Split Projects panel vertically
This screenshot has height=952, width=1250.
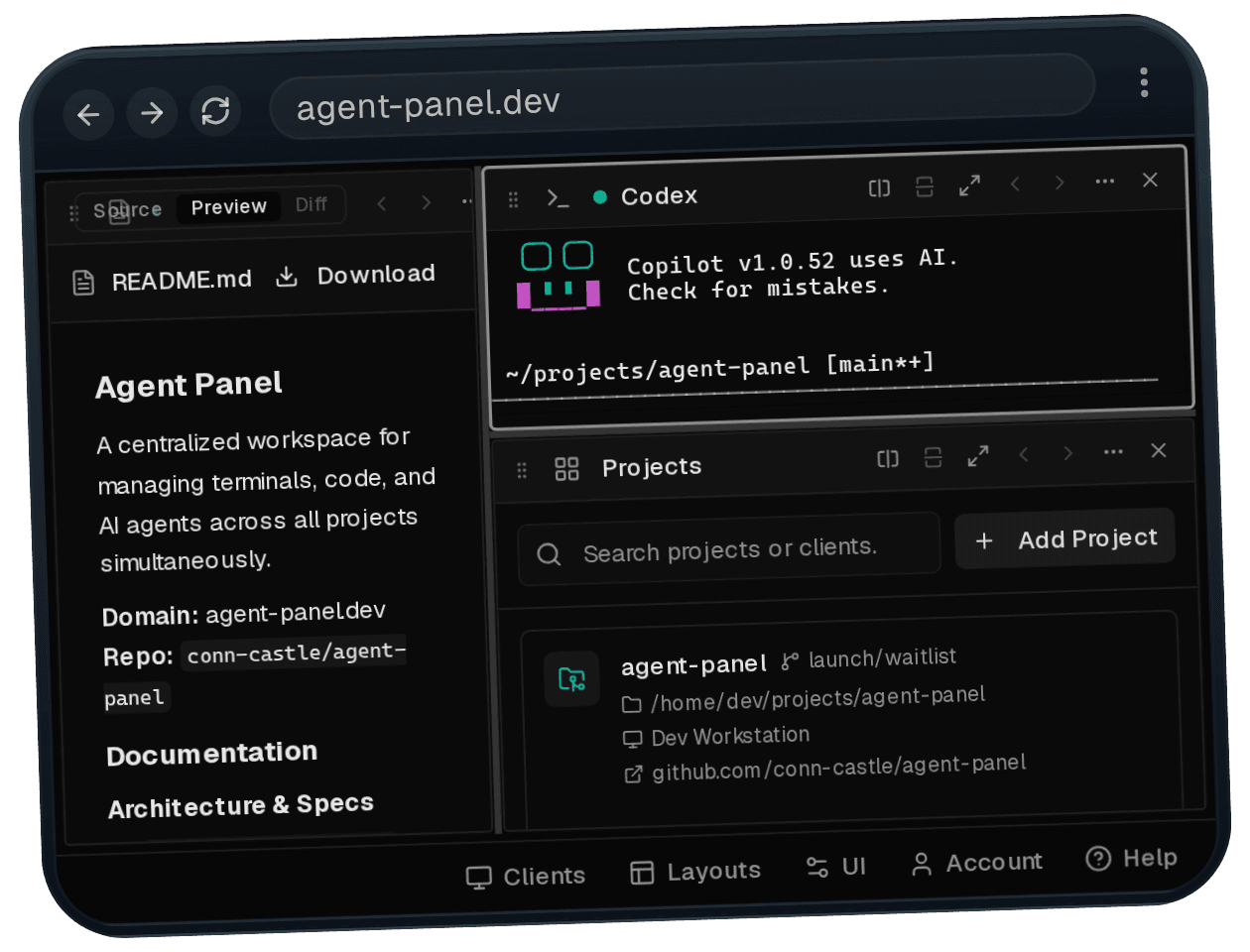point(933,457)
